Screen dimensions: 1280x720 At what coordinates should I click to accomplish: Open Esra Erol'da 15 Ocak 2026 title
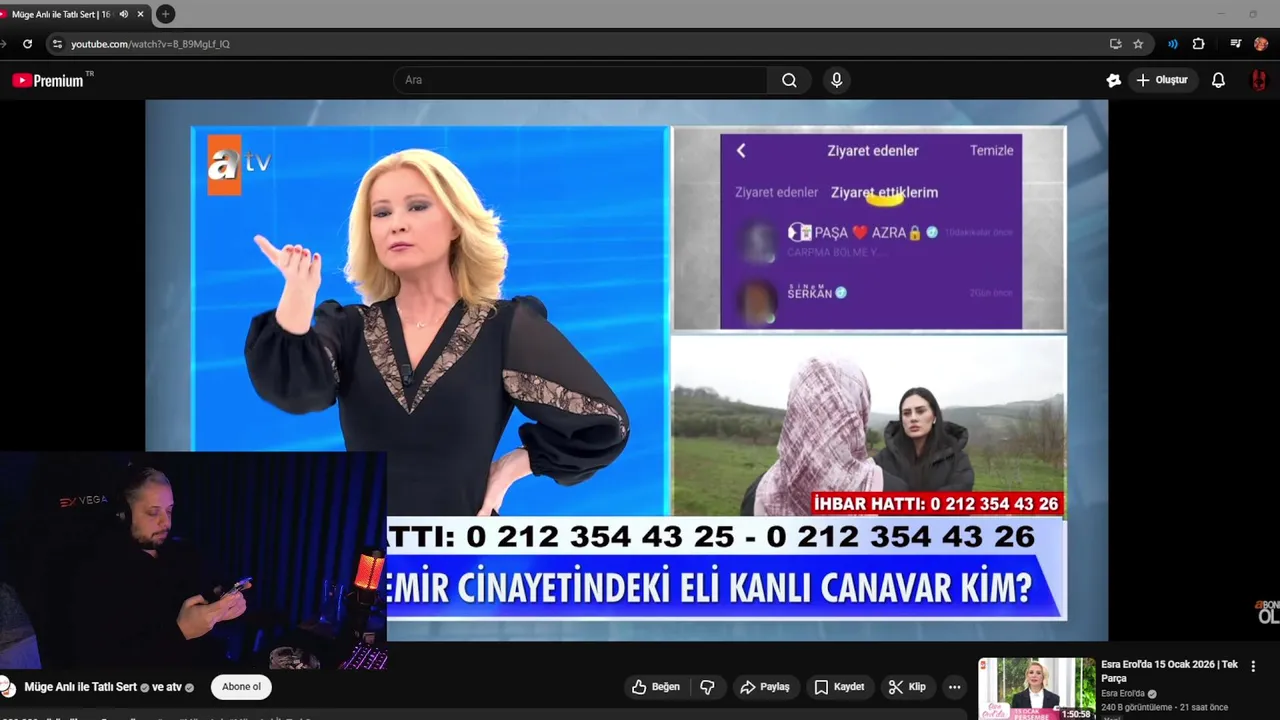[1169, 671]
